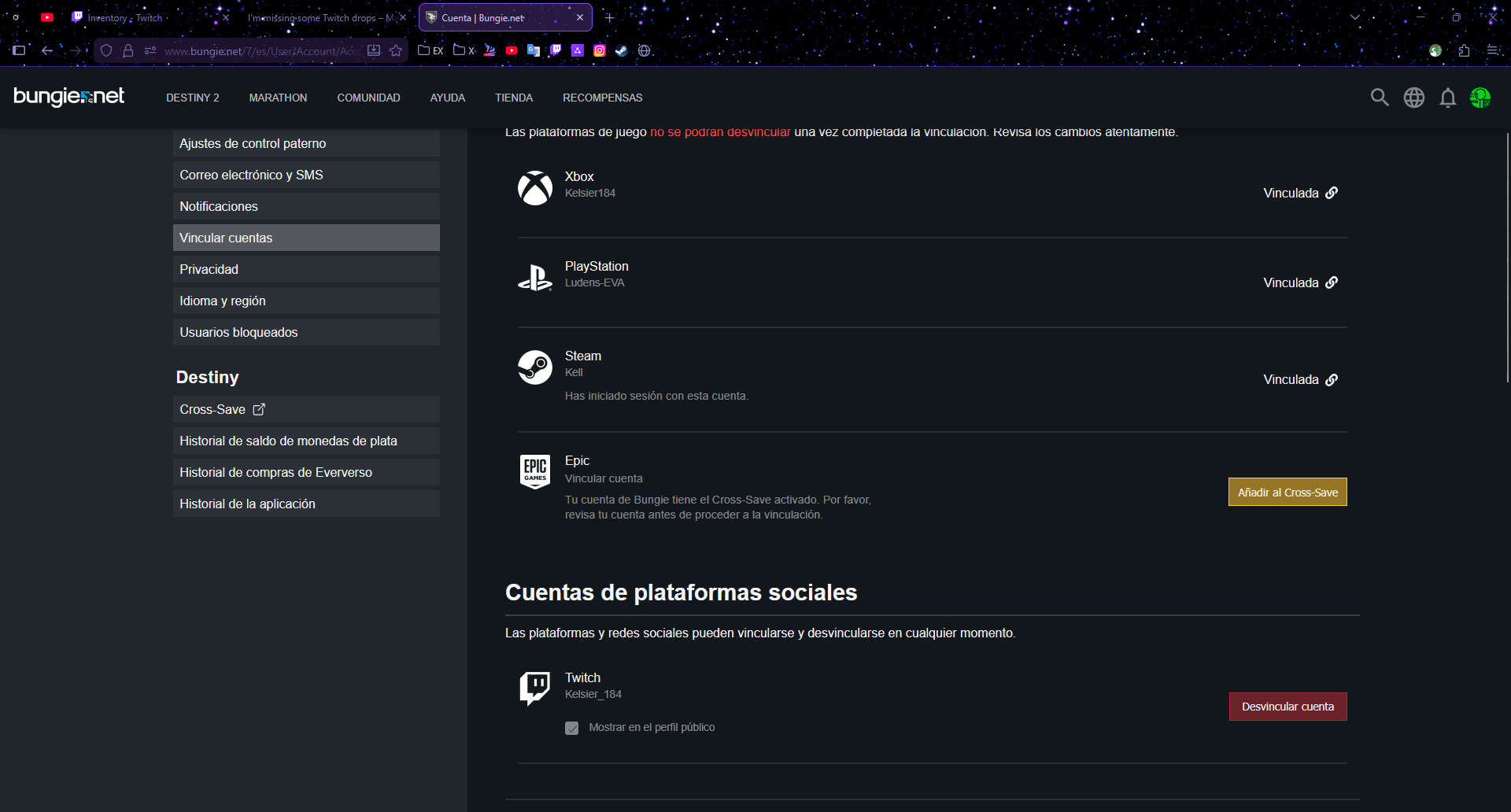Viewport: 1511px width, 812px height.
Task: Click the Xbox platform logo
Action: coord(535,188)
